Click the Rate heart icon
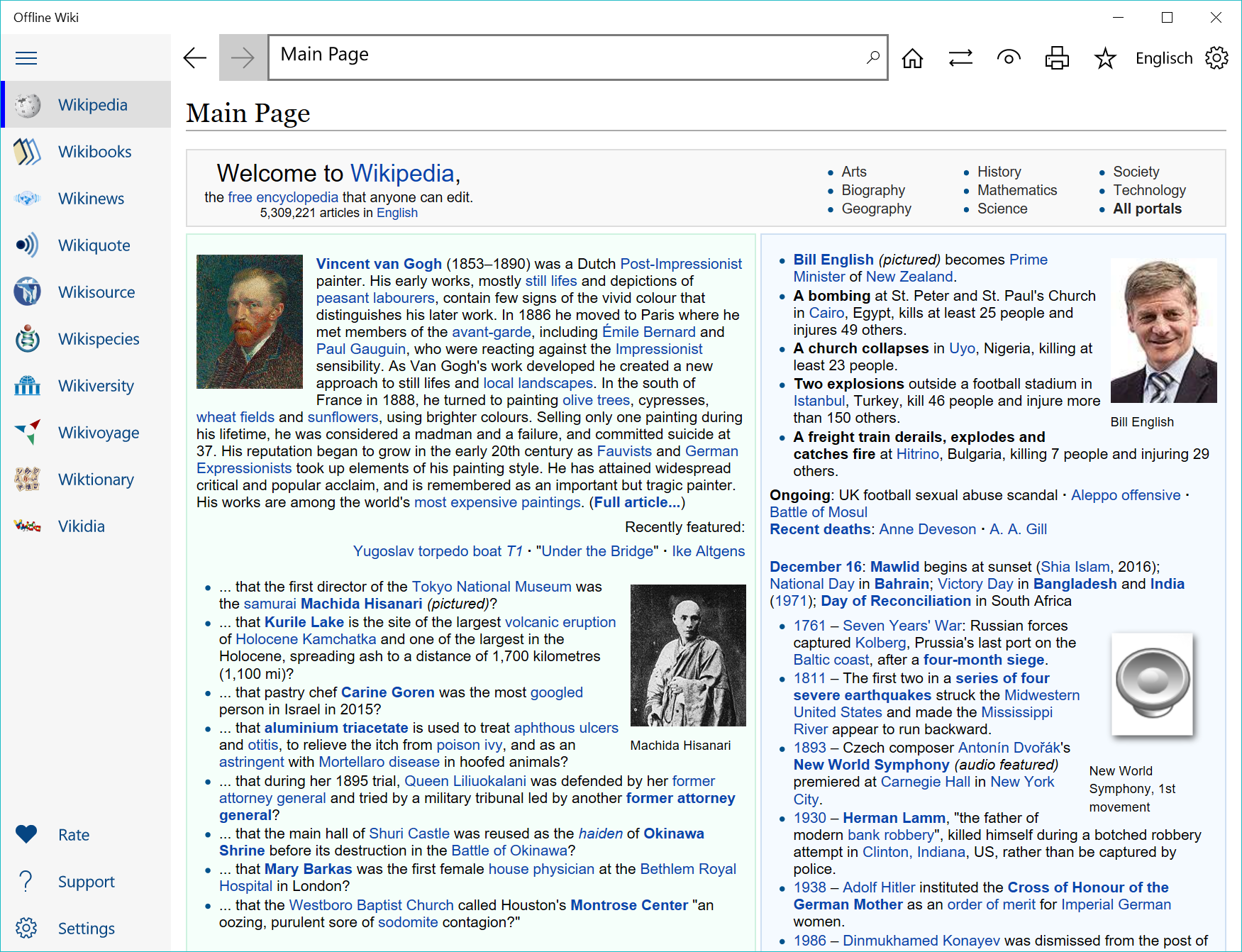 26,834
